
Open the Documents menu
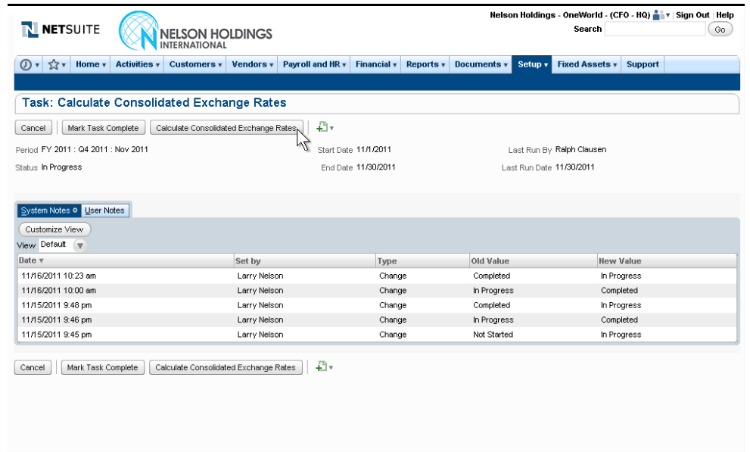click(481, 65)
